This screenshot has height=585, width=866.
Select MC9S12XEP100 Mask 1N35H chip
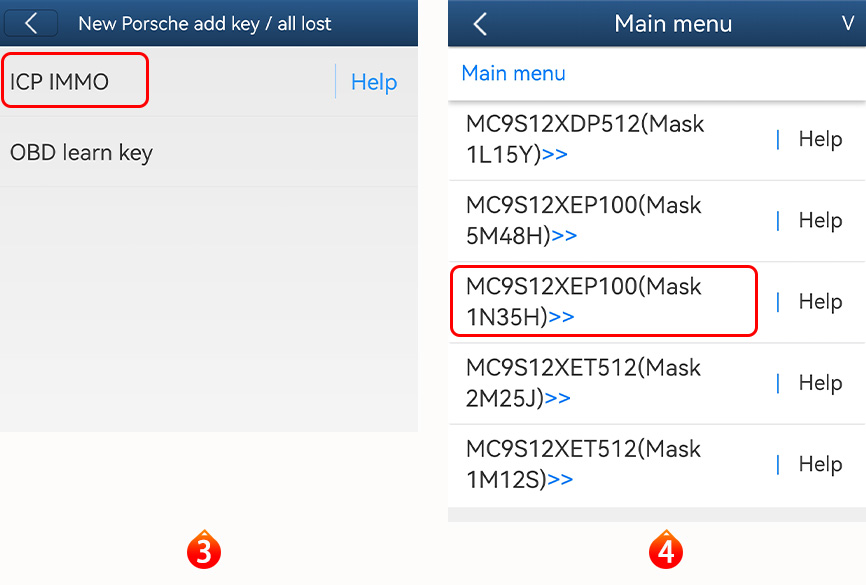click(x=585, y=301)
